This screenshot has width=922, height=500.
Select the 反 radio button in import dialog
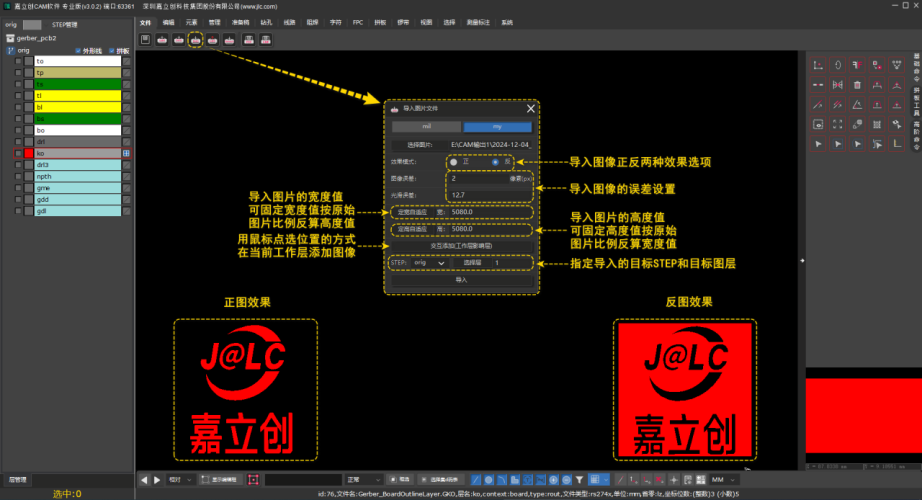click(495, 162)
